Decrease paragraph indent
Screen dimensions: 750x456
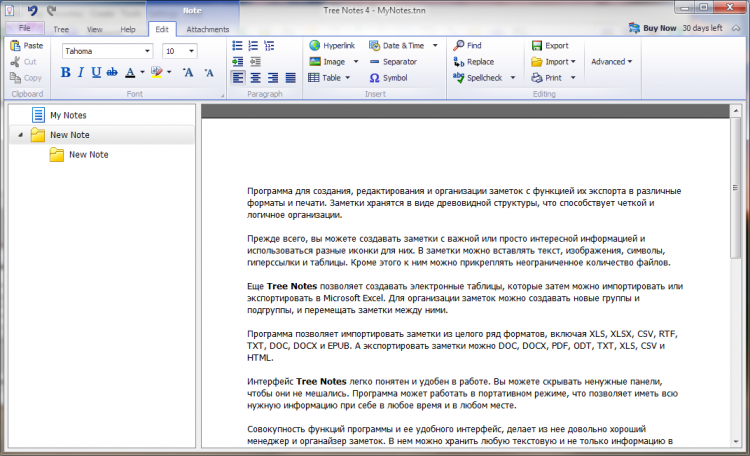tap(255, 61)
